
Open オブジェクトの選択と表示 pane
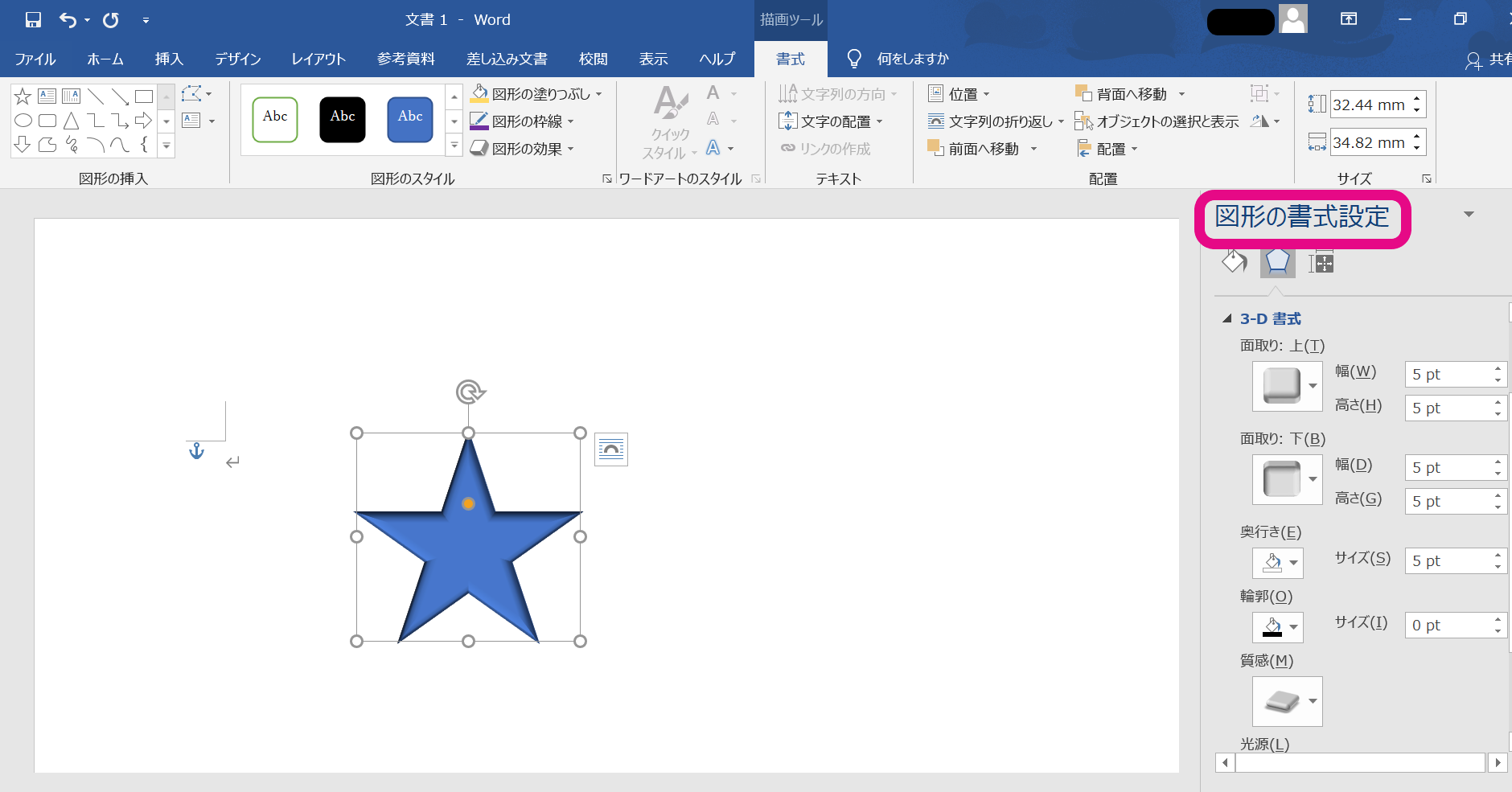[x=1157, y=121]
